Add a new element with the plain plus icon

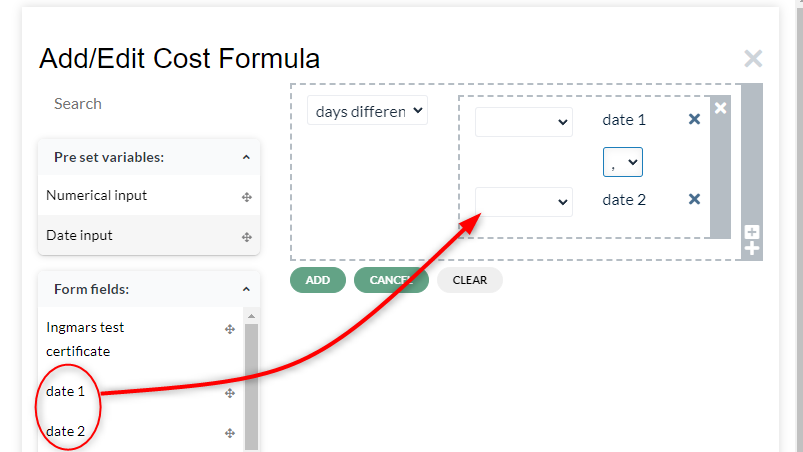[x=752, y=249]
